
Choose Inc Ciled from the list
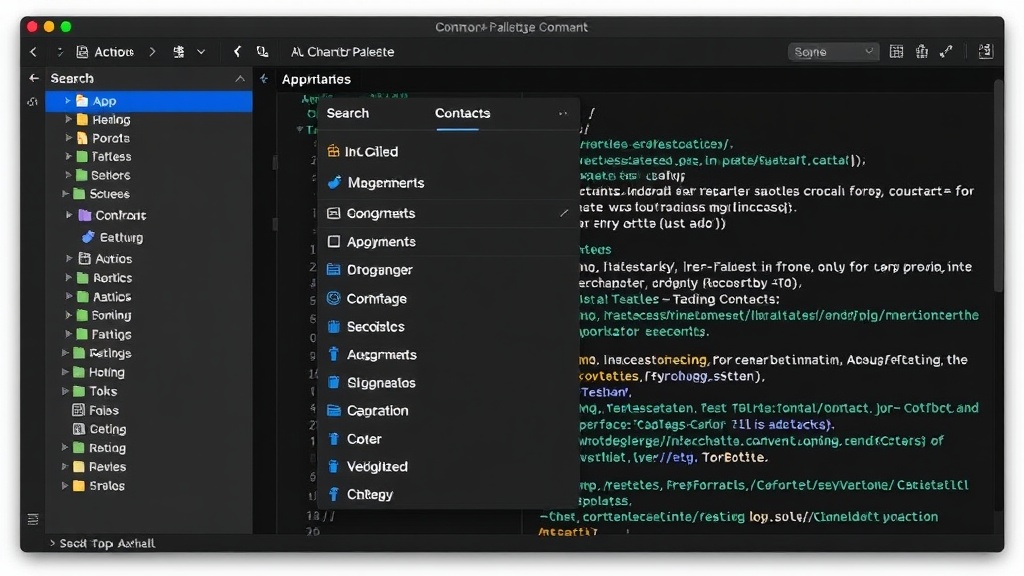448,152
